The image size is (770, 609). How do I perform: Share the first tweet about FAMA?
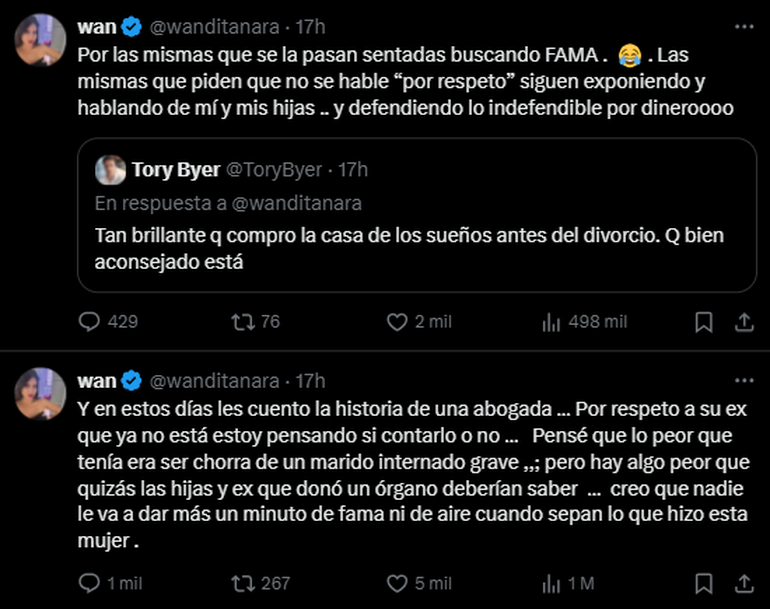coord(744,321)
